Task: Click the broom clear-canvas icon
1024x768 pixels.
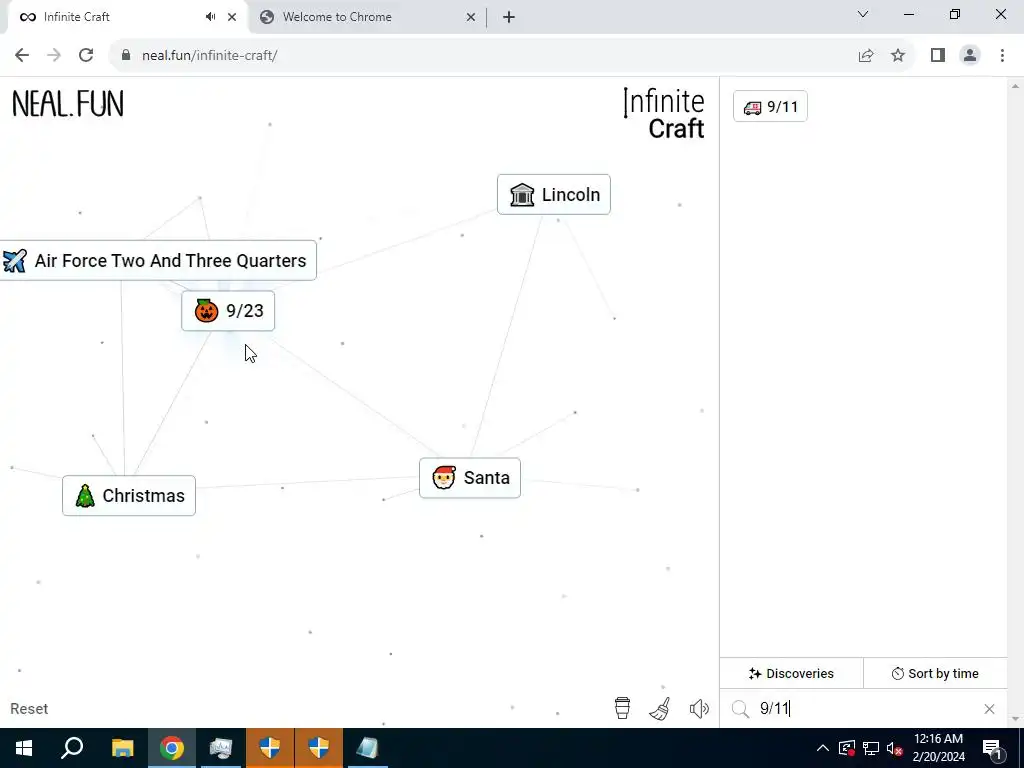Action: [660, 709]
